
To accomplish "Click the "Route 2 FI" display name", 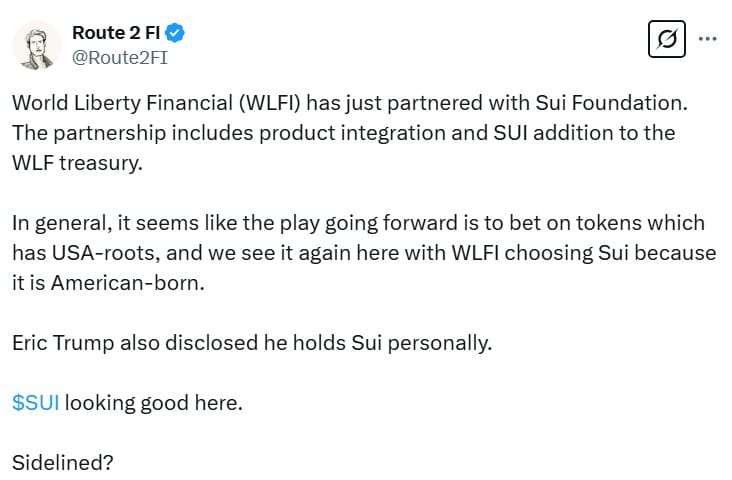I will click(x=115, y=33).
